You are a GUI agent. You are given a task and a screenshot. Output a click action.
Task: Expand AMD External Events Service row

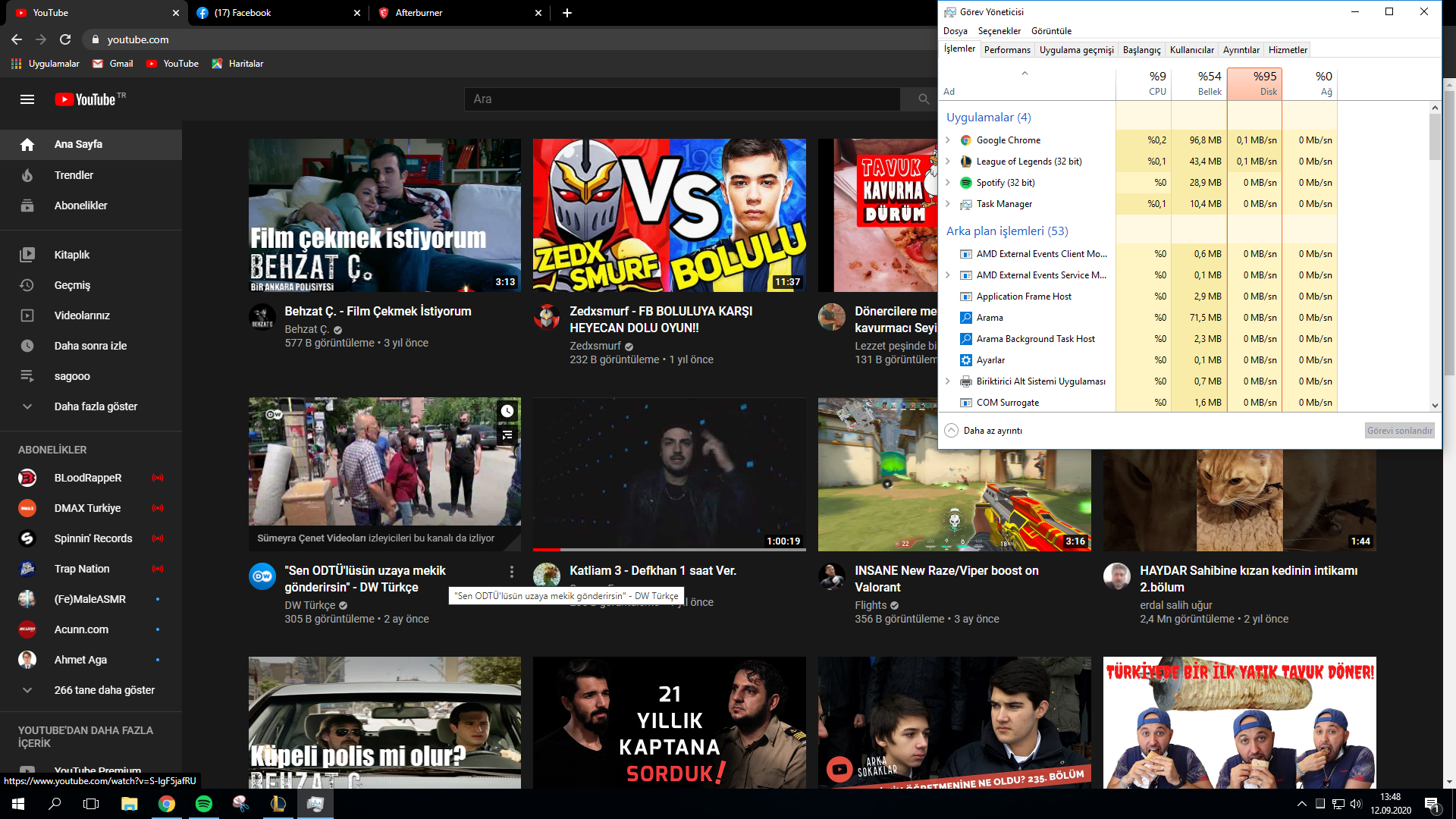947,275
